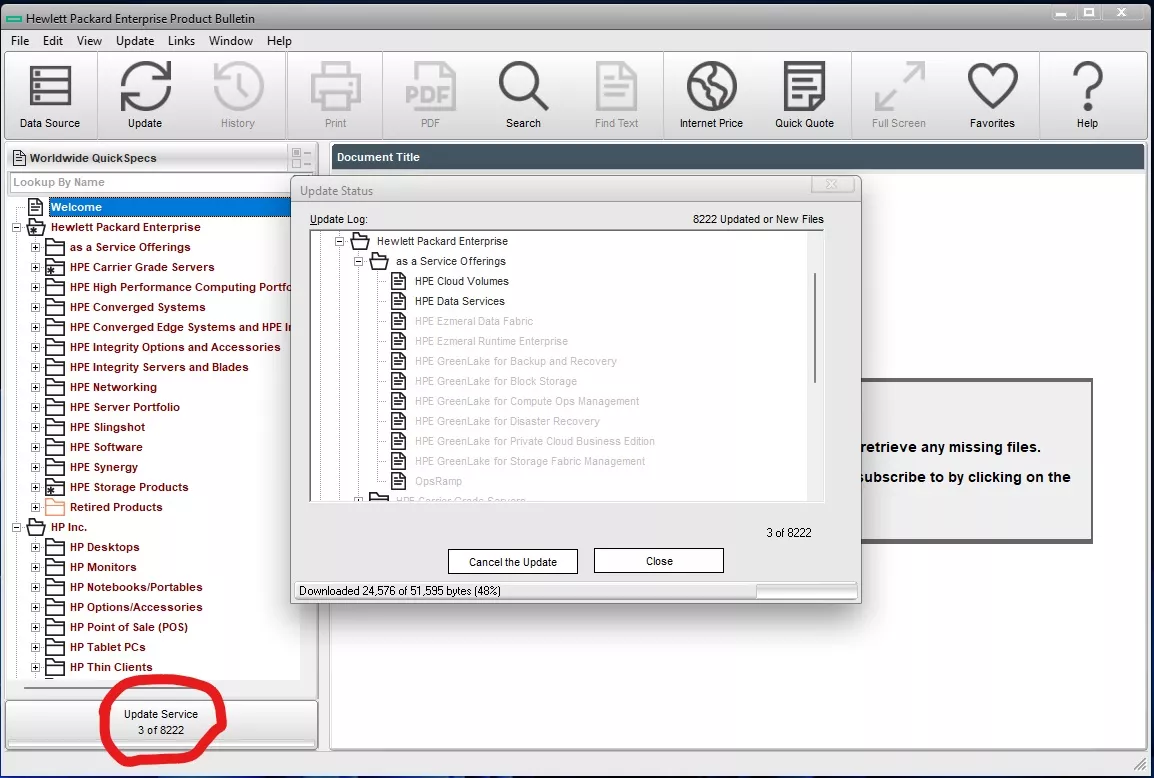
Task: Click the Print toolbar icon
Action: coord(336,86)
